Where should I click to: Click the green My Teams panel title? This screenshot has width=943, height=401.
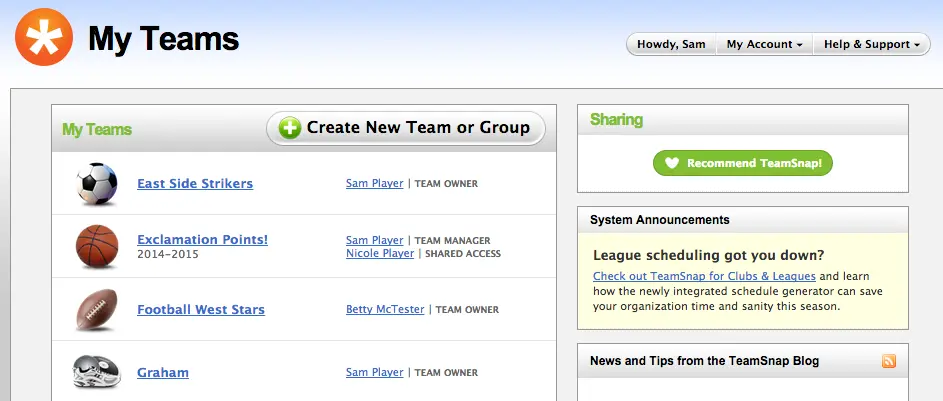click(x=97, y=129)
